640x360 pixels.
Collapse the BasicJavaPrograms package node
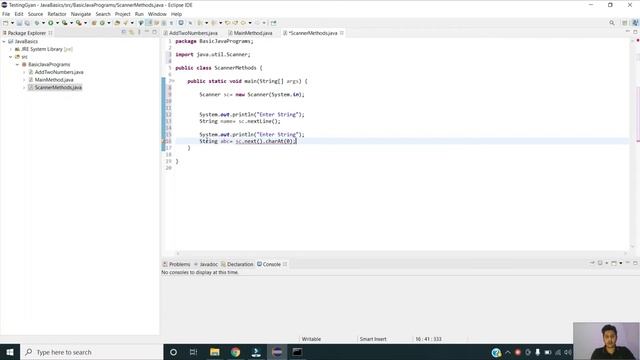click(x=18, y=64)
